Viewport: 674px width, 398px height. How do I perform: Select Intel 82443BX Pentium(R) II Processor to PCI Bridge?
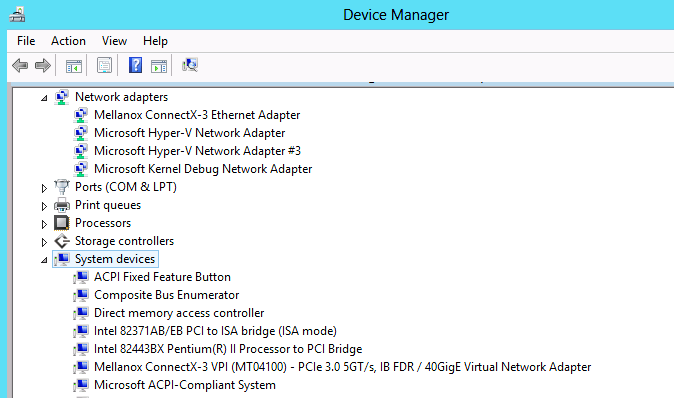point(228,349)
